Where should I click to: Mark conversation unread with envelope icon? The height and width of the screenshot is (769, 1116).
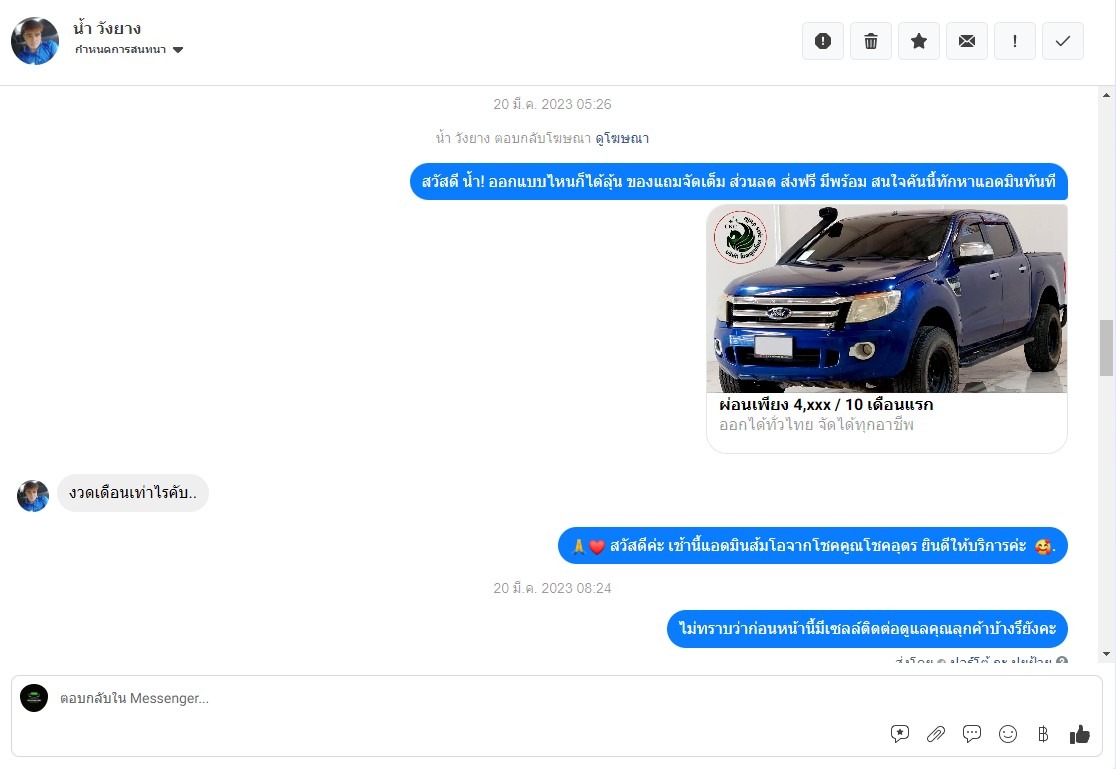pyautogui.click(x=967, y=41)
